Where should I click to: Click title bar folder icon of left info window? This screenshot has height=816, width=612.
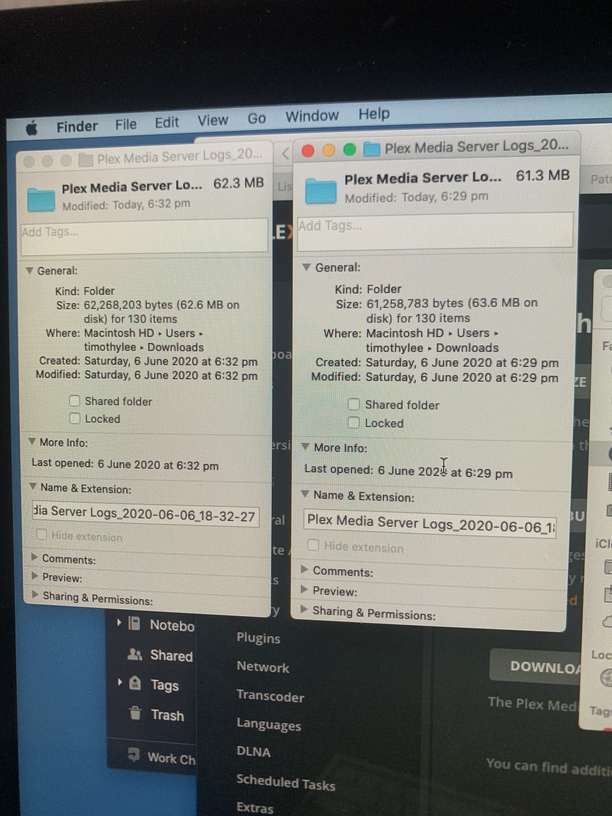[x=85, y=160]
